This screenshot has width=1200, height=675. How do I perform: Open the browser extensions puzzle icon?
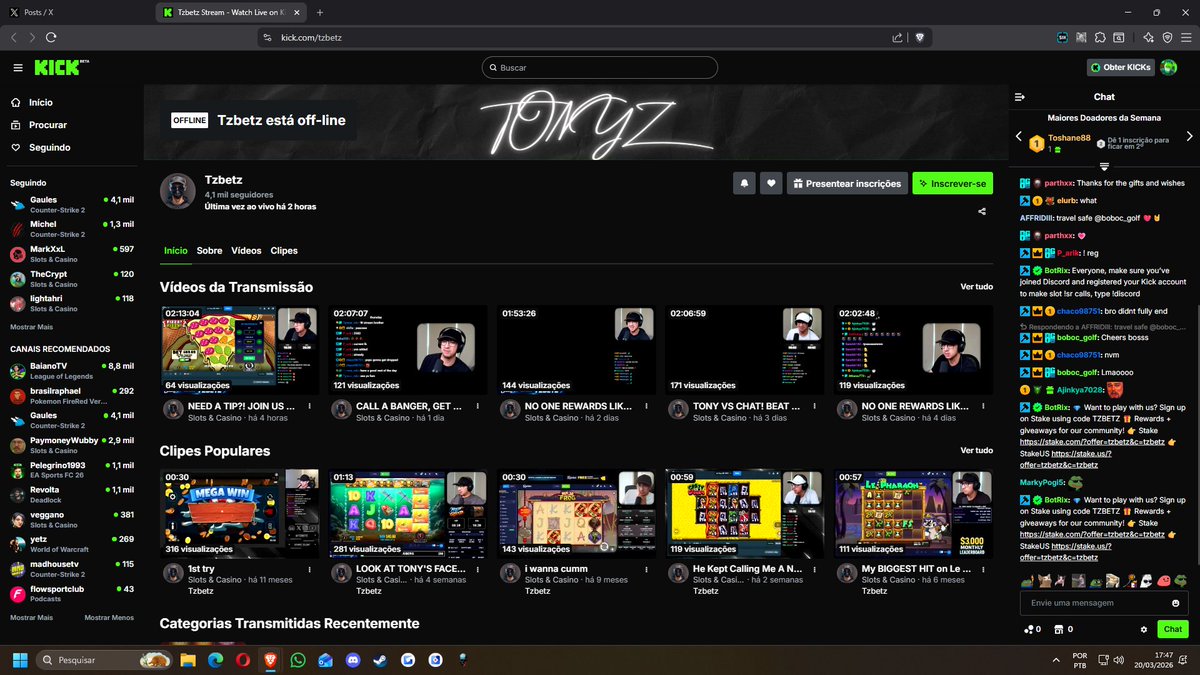(1100, 37)
